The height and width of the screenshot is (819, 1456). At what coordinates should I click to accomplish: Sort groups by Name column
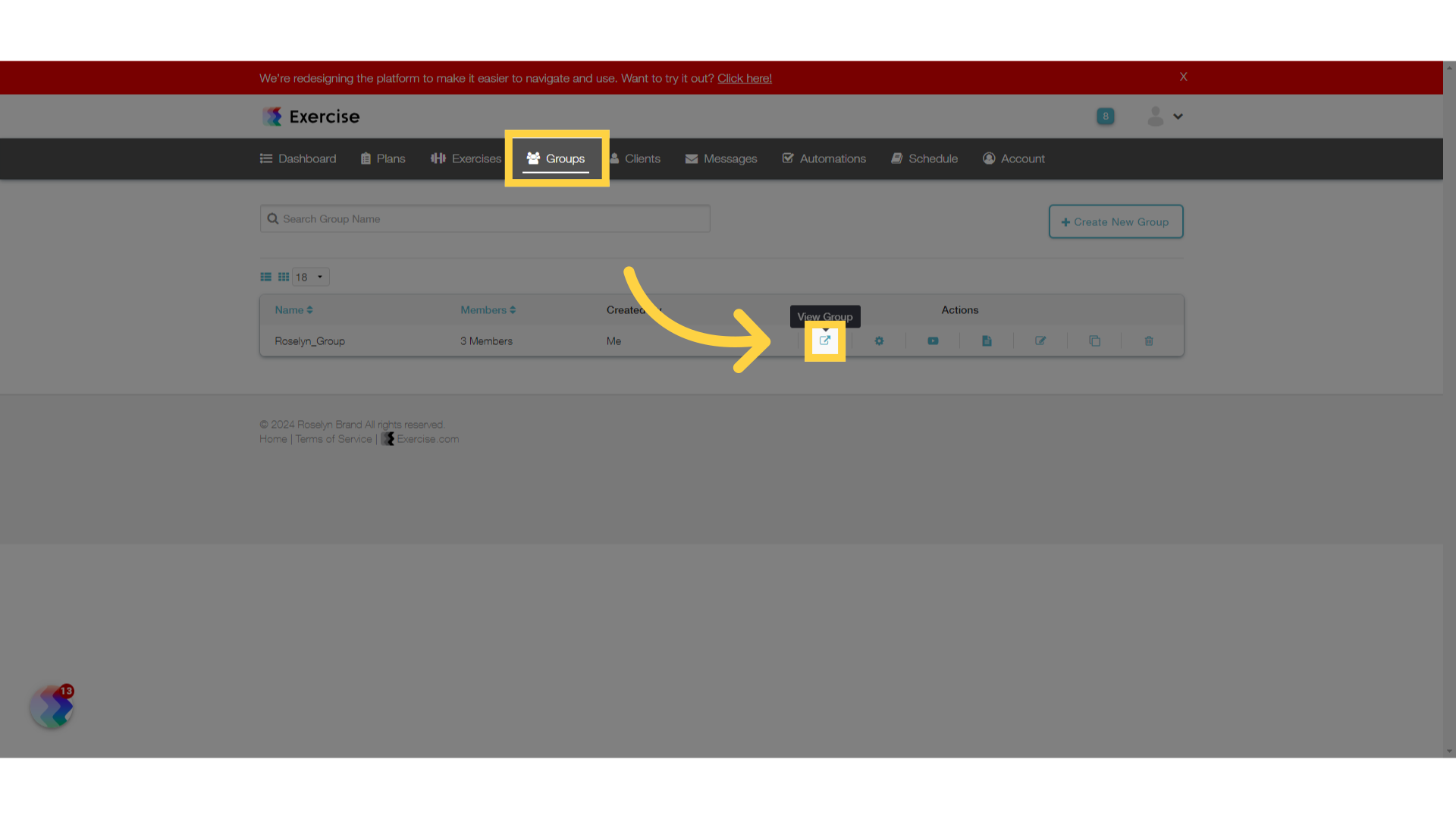coord(293,310)
